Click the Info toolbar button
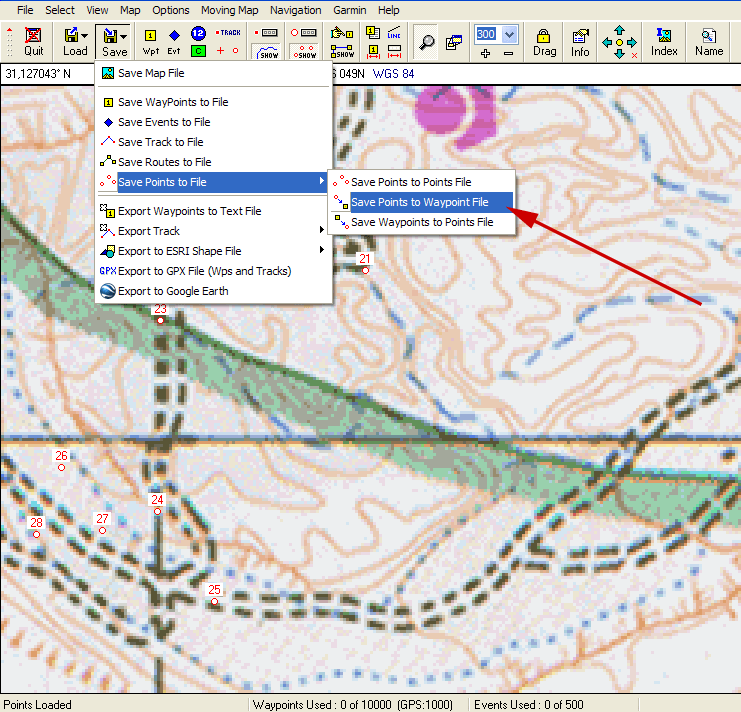The width and height of the screenshot is (741, 712). click(x=580, y=42)
